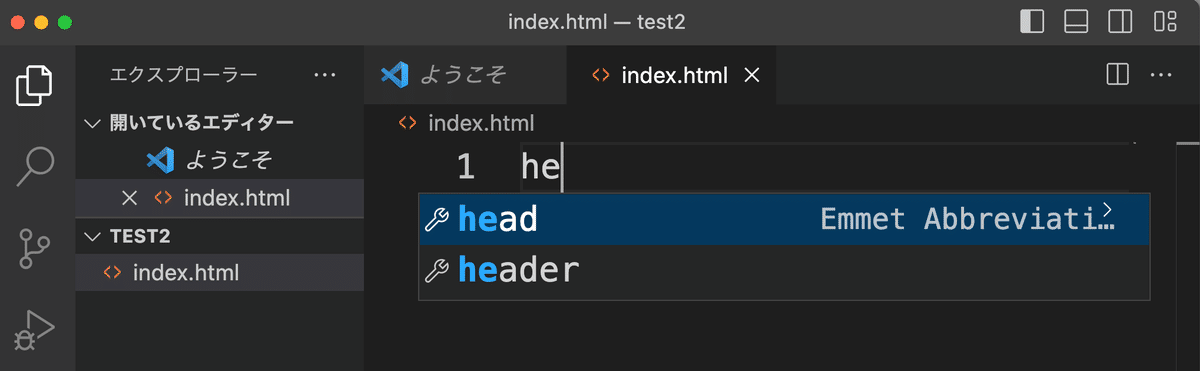Toggle primary side bar visibility
The height and width of the screenshot is (371, 1200).
click(x=1032, y=21)
